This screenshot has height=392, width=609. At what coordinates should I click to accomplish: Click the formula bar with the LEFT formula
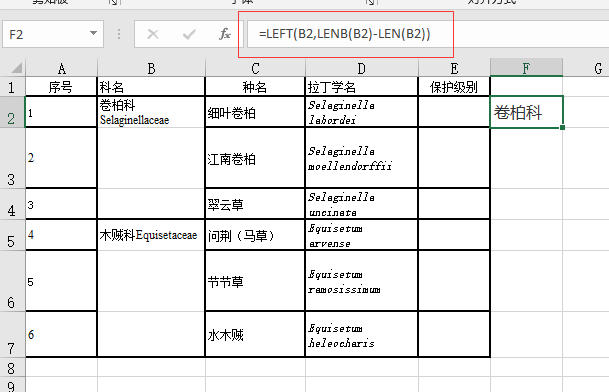(427, 34)
